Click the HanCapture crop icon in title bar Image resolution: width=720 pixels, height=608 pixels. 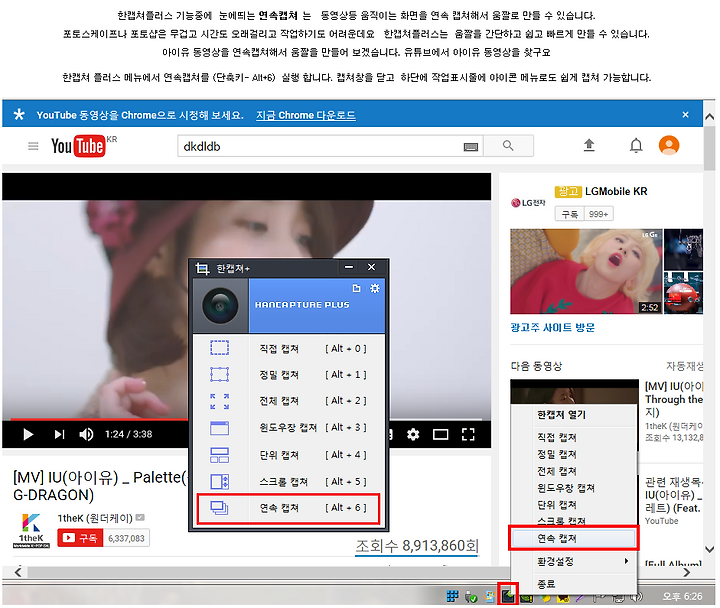pos(202,268)
